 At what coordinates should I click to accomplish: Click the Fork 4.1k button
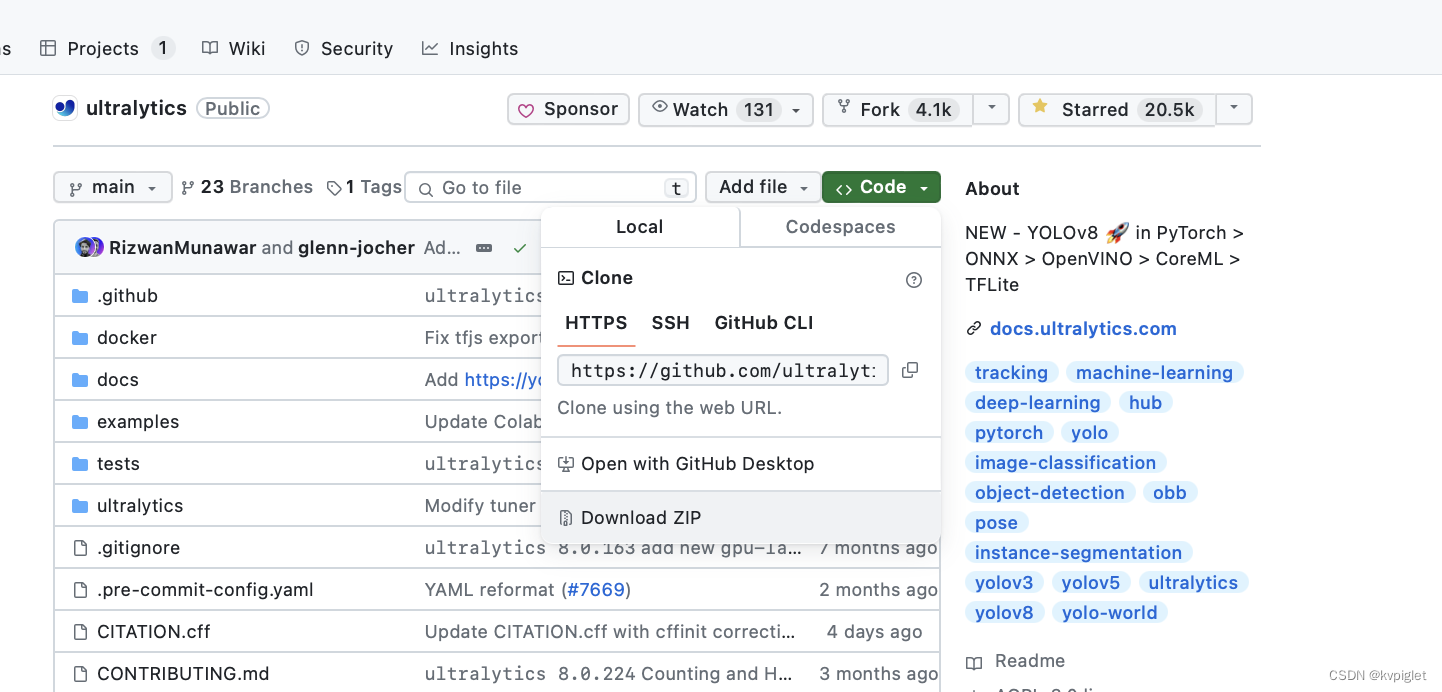pyautogui.click(x=898, y=109)
